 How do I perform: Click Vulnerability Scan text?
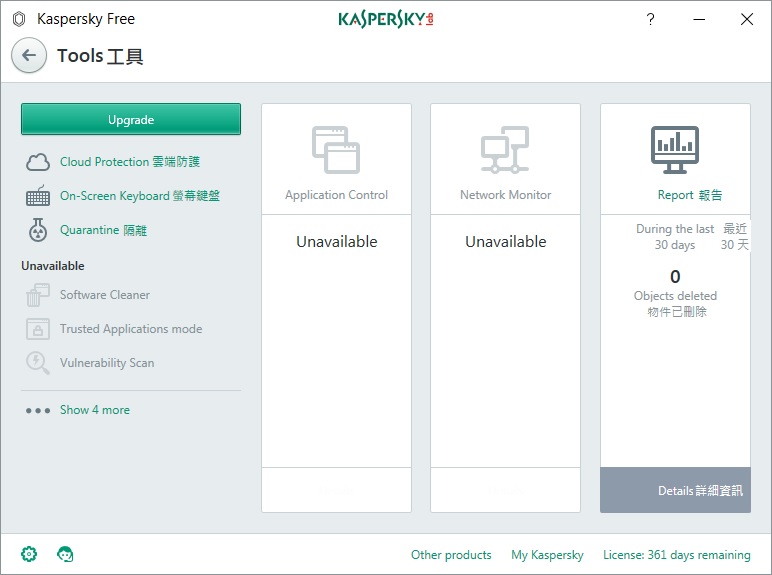(x=107, y=363)
